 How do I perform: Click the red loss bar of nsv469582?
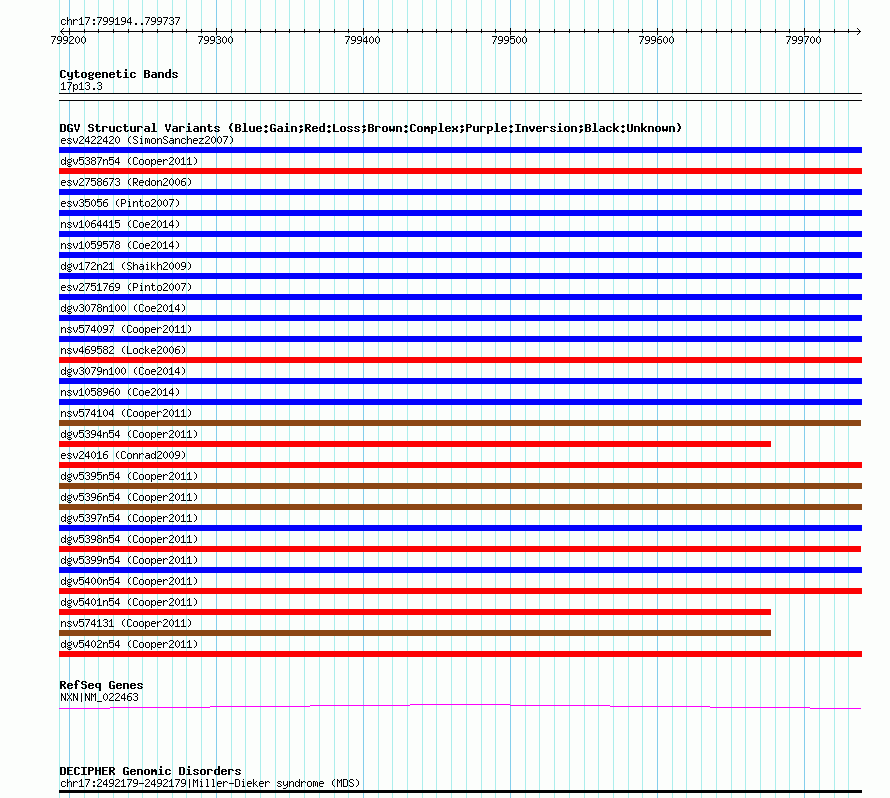click(460, 360)
